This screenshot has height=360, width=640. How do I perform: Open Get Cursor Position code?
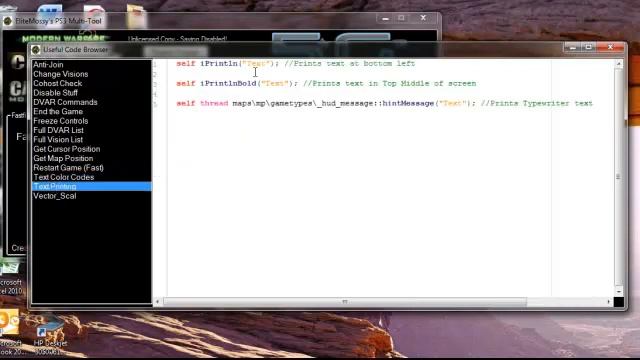[67, 149]
